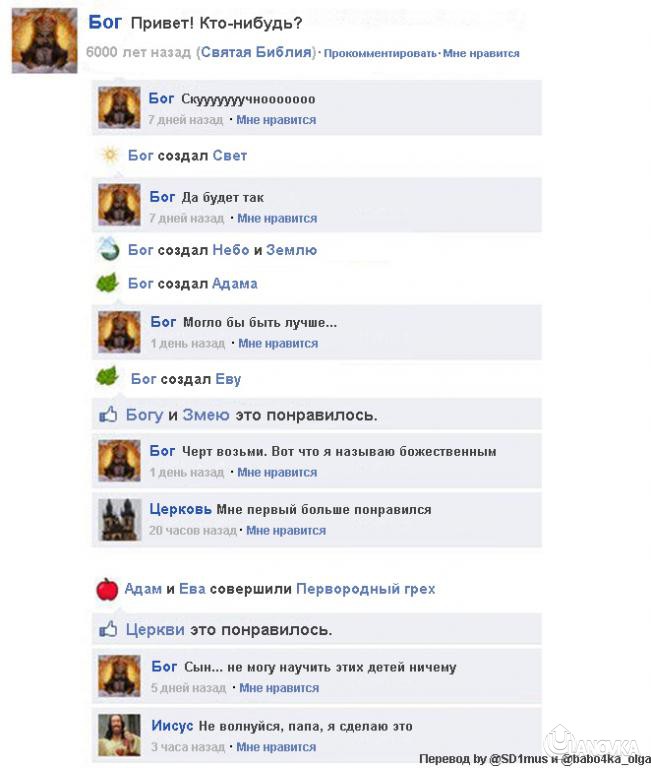Like the 'Скууууучнооооооо' comment
Screen dimensions: 651x768
tap(276, 120)
